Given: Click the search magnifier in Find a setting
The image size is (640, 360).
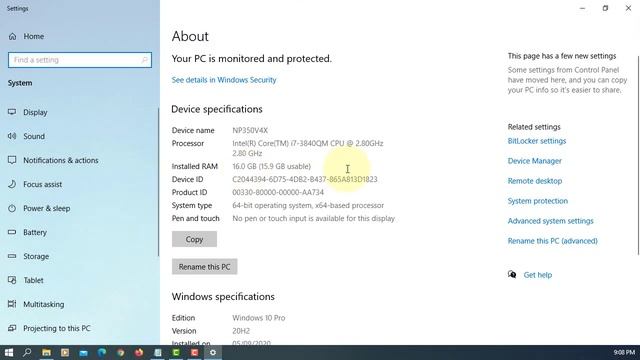Looking at the screenshot, I should 144,60.
